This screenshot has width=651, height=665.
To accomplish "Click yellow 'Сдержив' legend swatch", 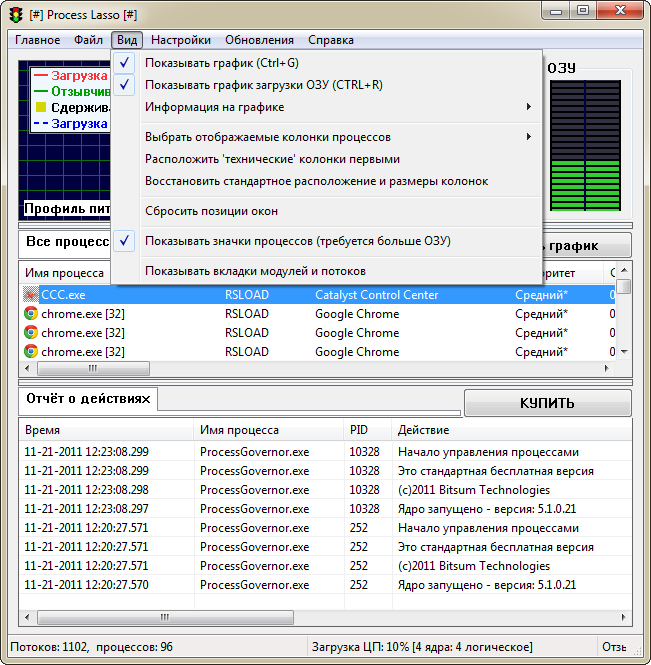I will coord(41,107).
